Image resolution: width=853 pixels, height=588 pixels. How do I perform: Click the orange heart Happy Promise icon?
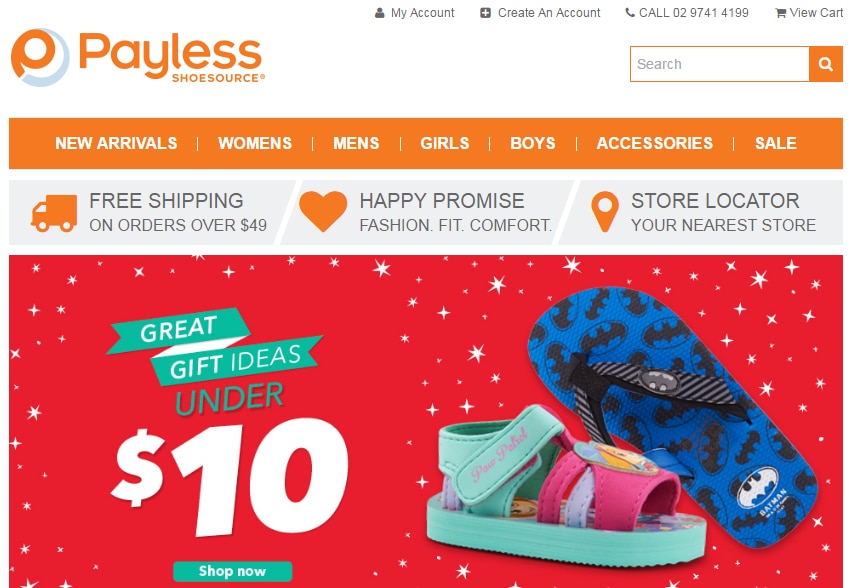click(x=323, y=212)
